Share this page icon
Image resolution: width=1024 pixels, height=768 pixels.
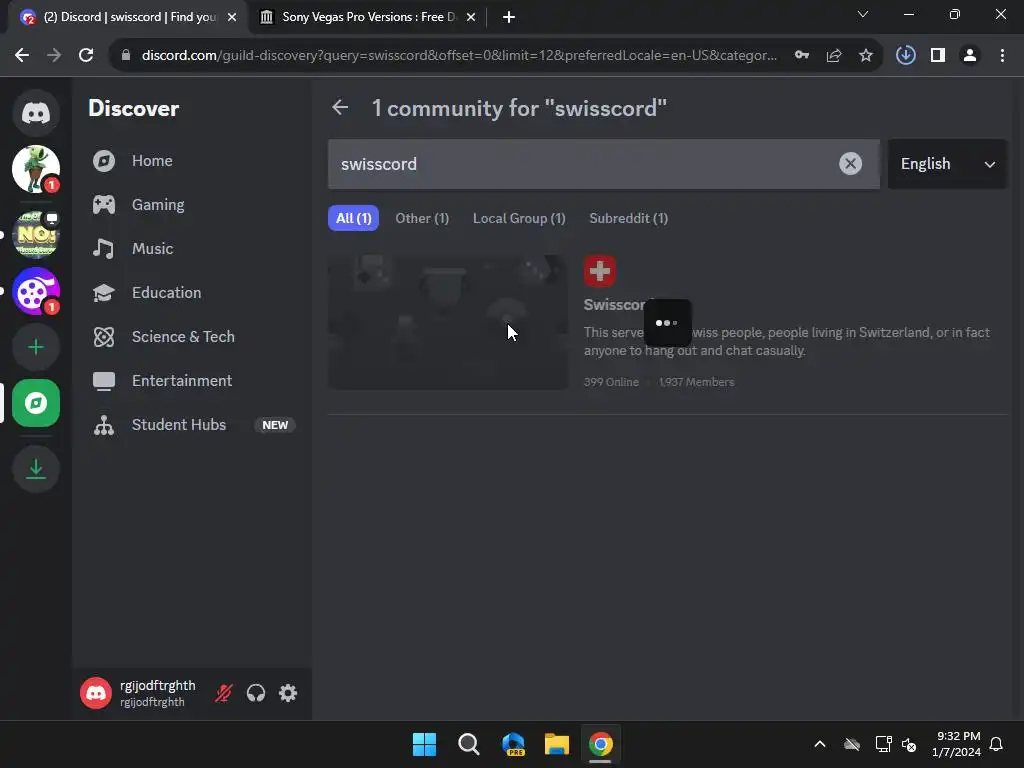(834, 56)
